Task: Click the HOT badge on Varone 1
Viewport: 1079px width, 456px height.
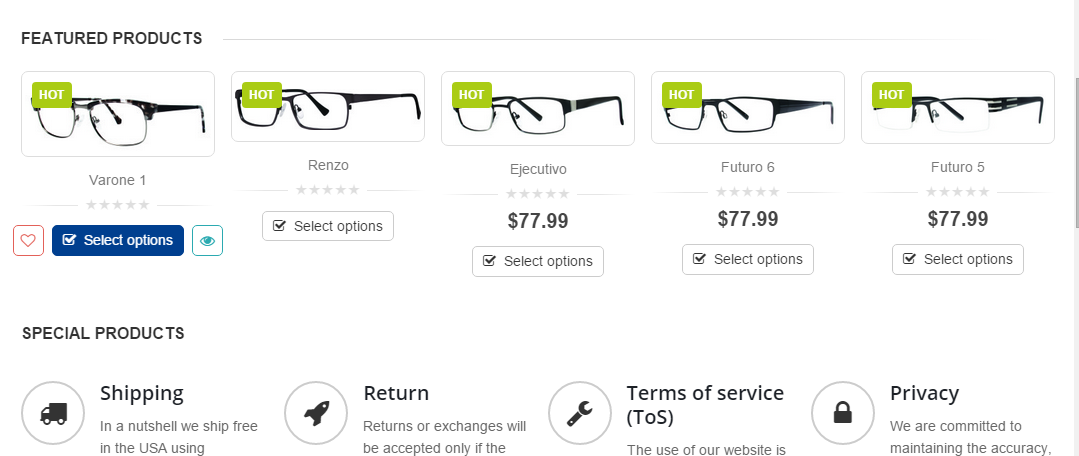Action: click(52, 95)
